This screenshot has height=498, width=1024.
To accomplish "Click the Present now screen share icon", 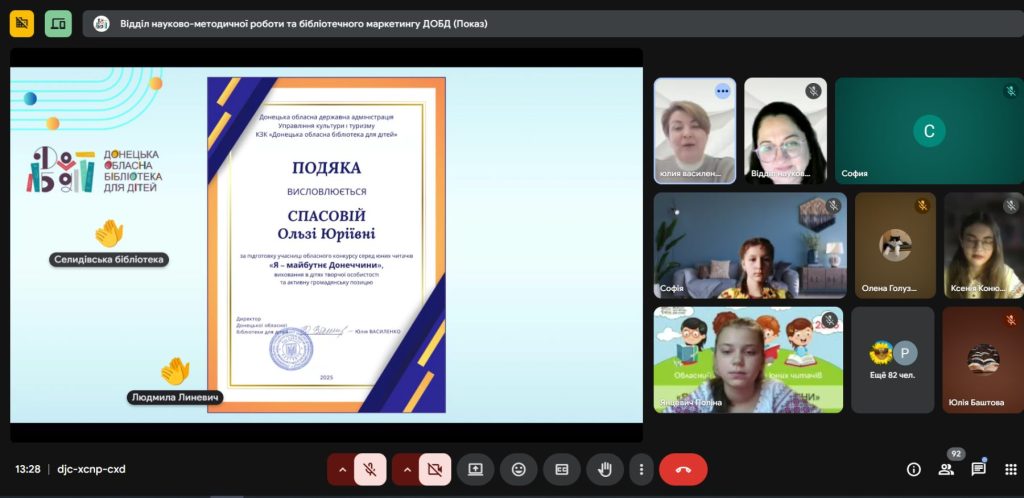I will 475,469.
